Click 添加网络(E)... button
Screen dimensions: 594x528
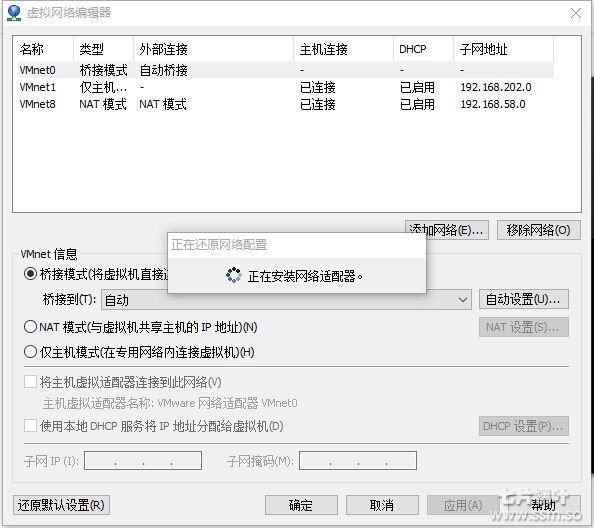447,230
